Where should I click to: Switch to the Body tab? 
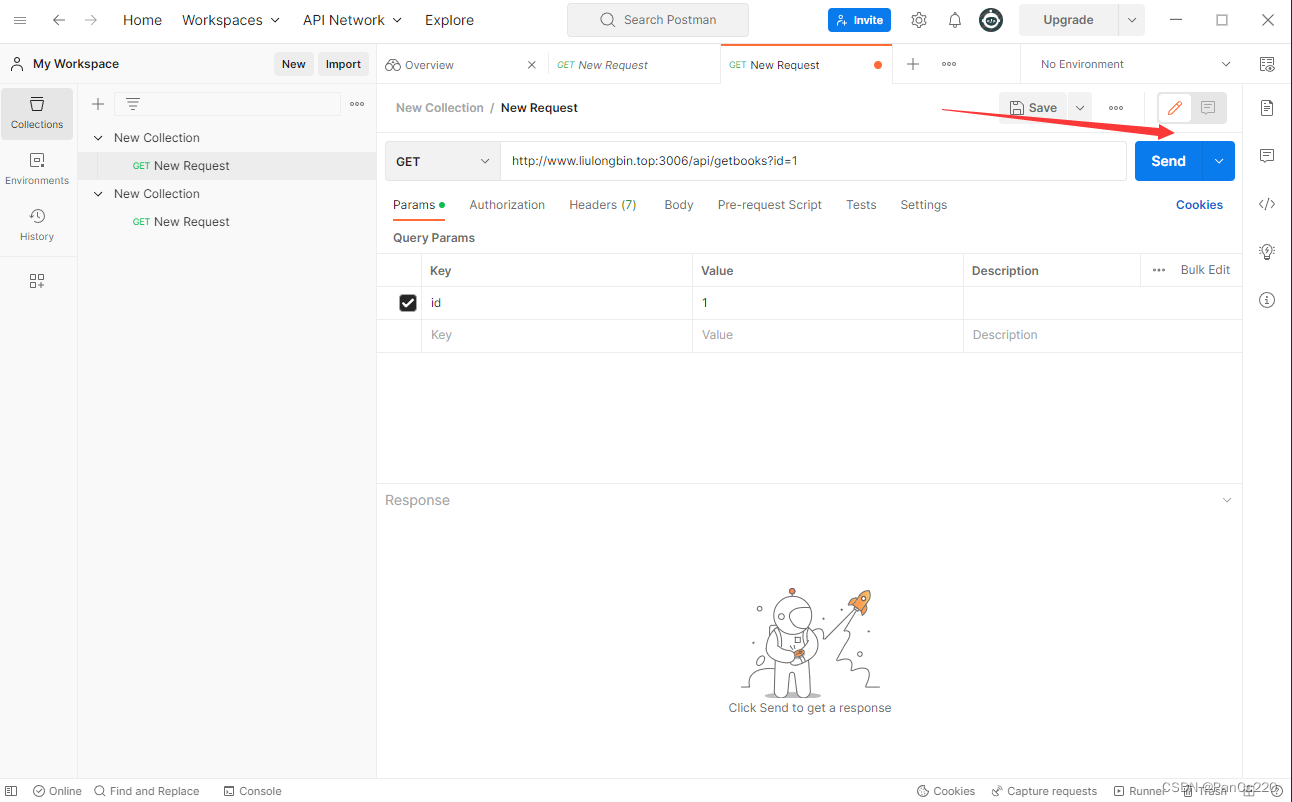(x=679, y=205)
